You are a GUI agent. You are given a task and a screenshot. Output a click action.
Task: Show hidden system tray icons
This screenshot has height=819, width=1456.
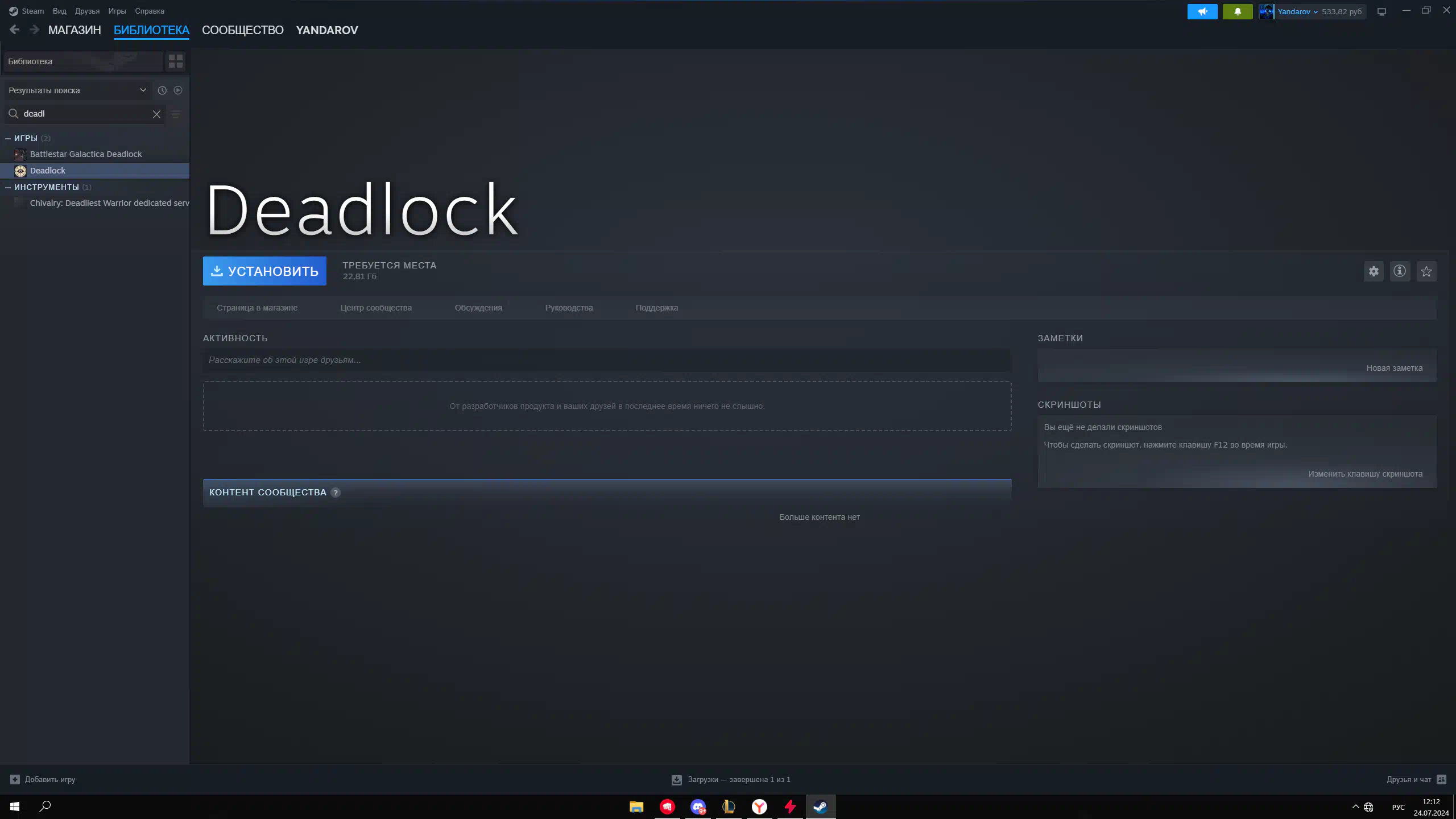click(1355, 806)
